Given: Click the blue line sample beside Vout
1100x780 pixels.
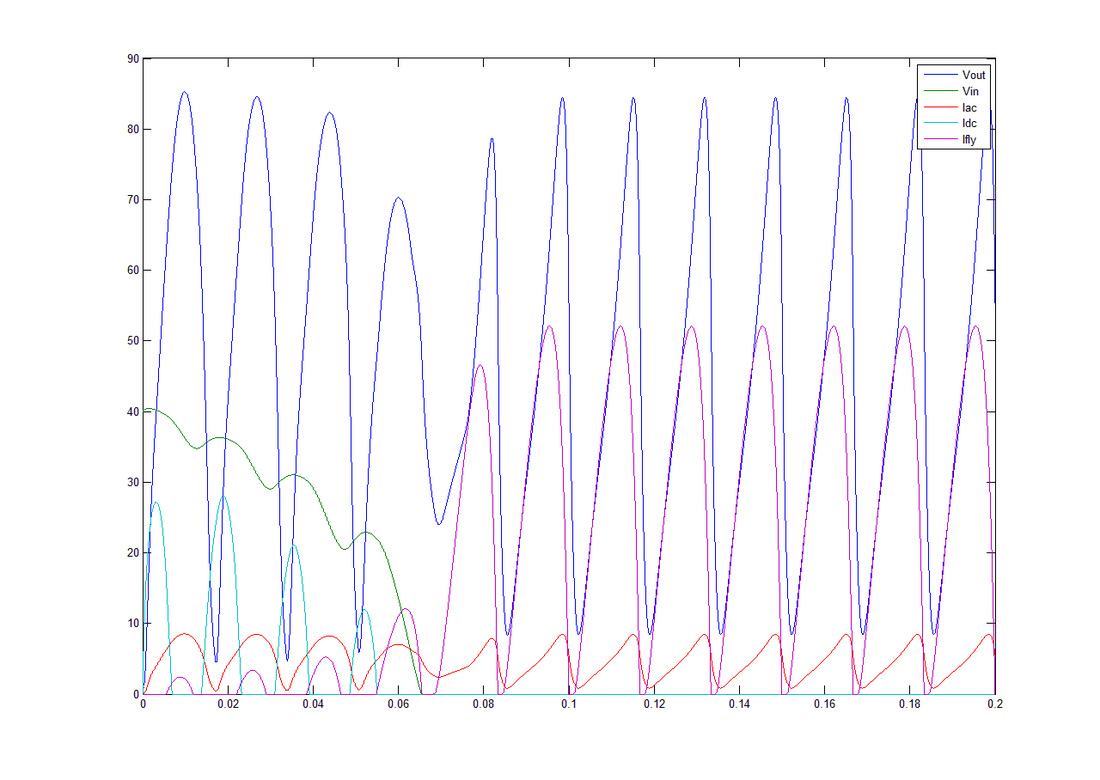Looking at the screenshot, I should click(x=940, y=75).
